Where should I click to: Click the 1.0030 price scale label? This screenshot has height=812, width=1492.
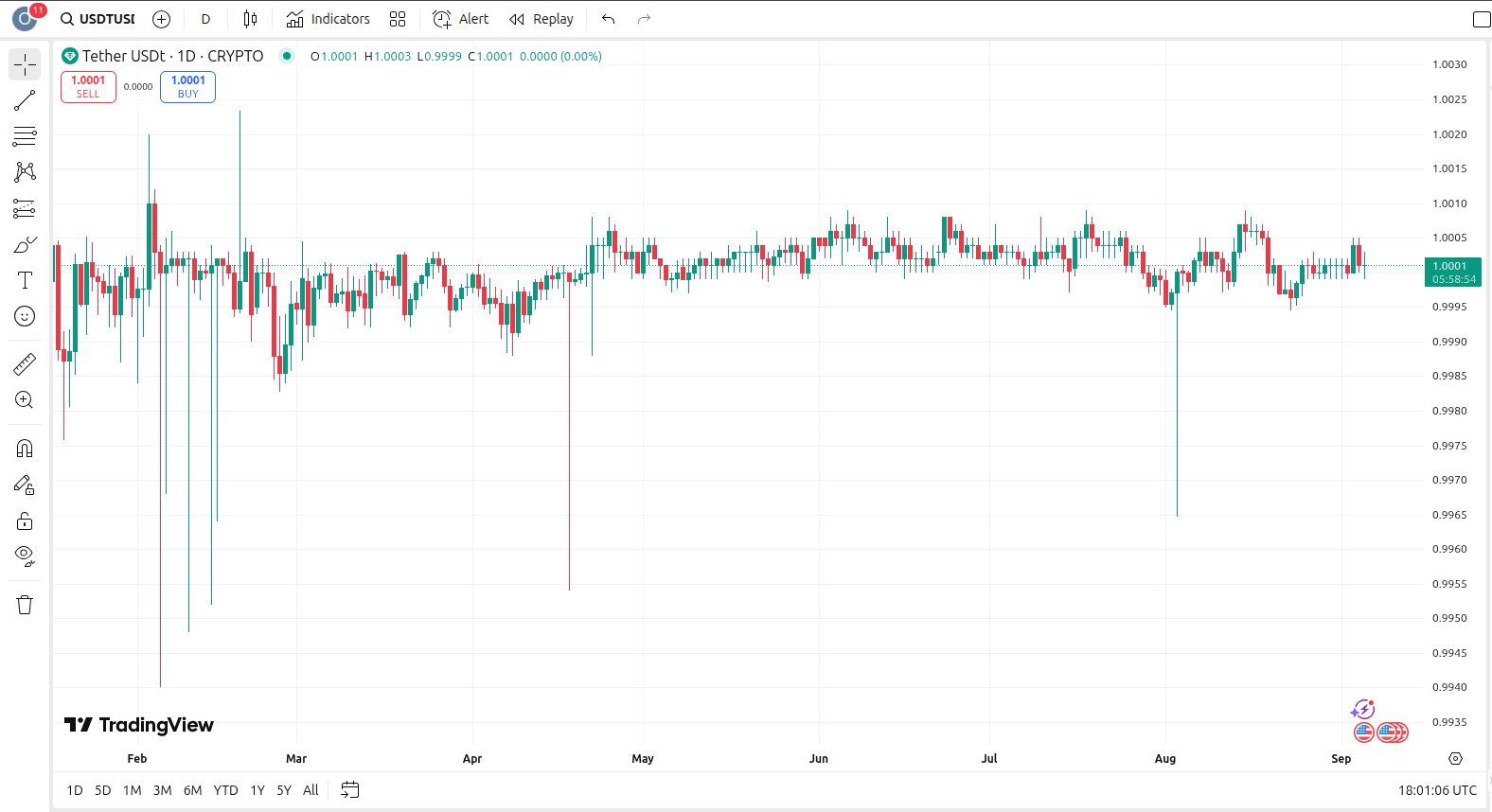pos(1449,64)
